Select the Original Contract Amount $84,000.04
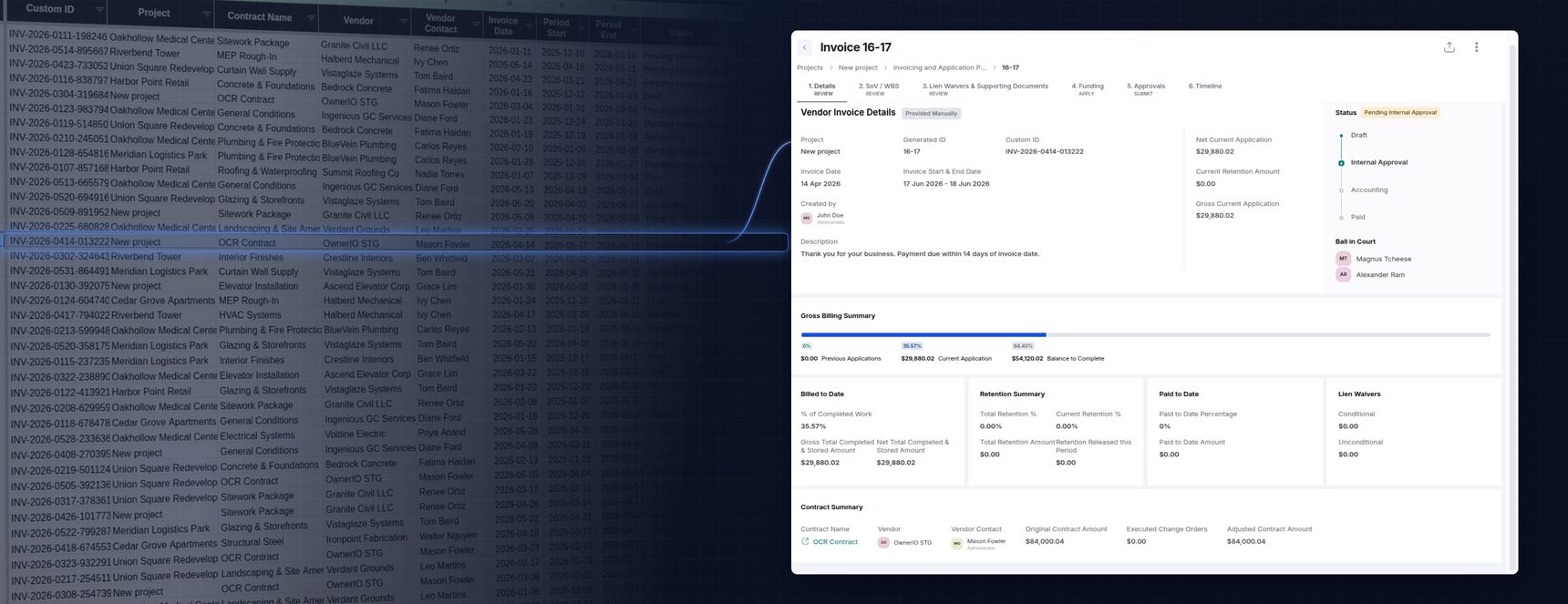The height and width of the screenshot is (604, 1568). pyautogui.click(x=1045, y=541)
